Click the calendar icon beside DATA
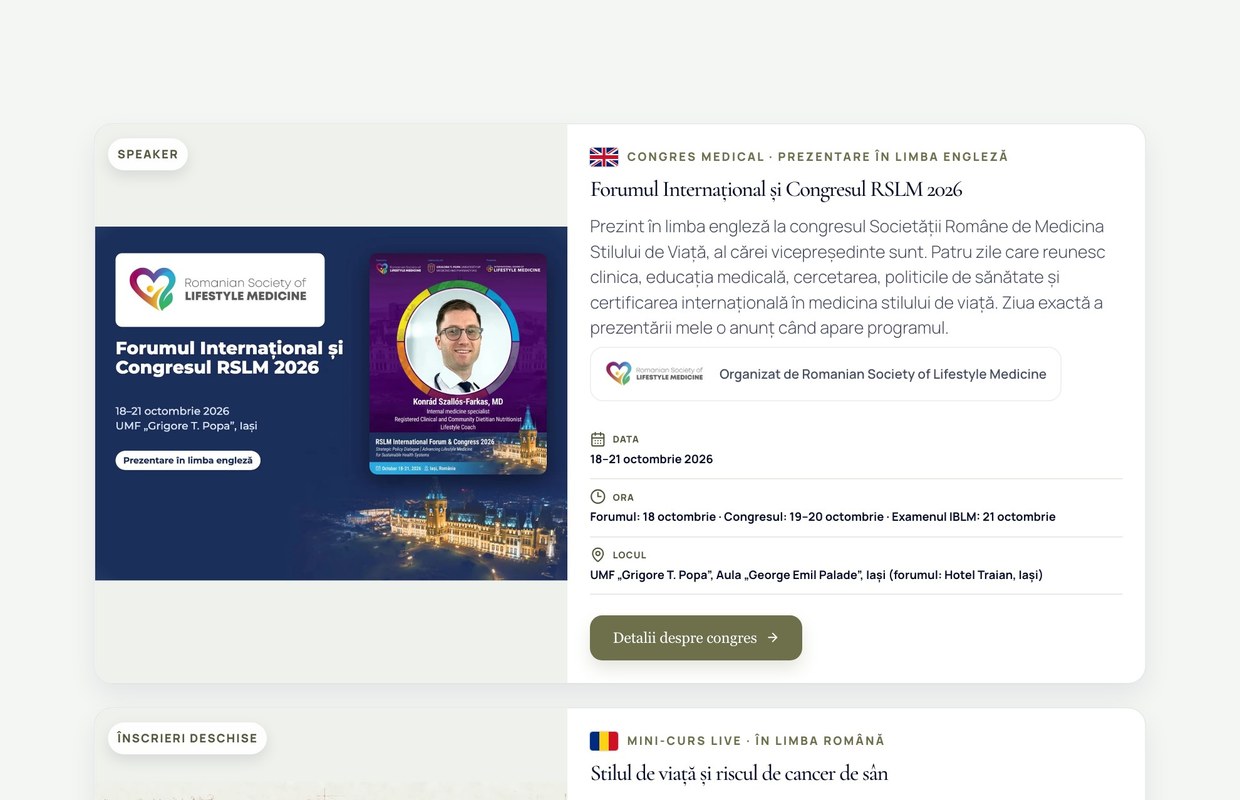The width and height of the screenshot is (1240, 800). click(598, 439)
